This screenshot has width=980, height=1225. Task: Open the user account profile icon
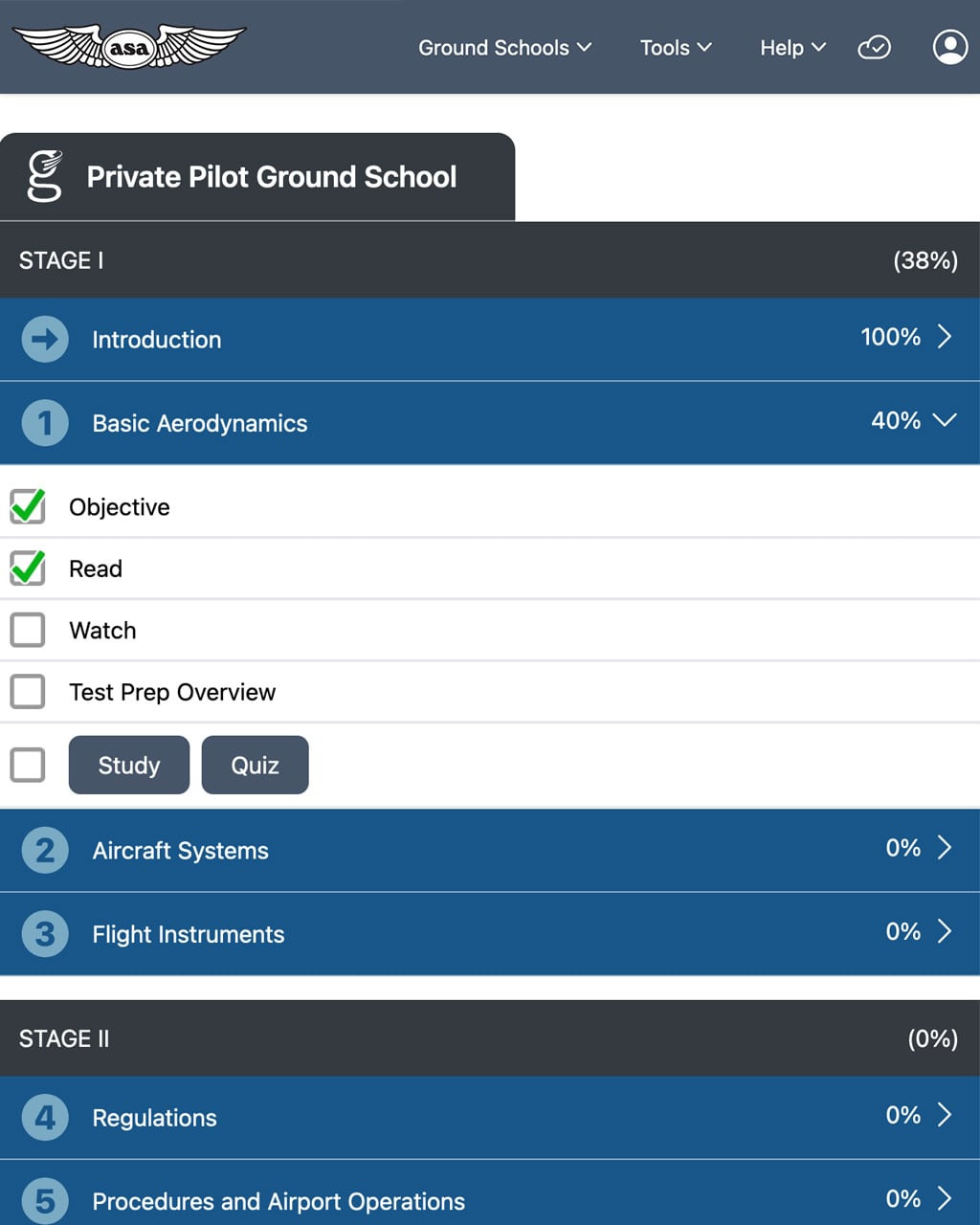[949, 46]
